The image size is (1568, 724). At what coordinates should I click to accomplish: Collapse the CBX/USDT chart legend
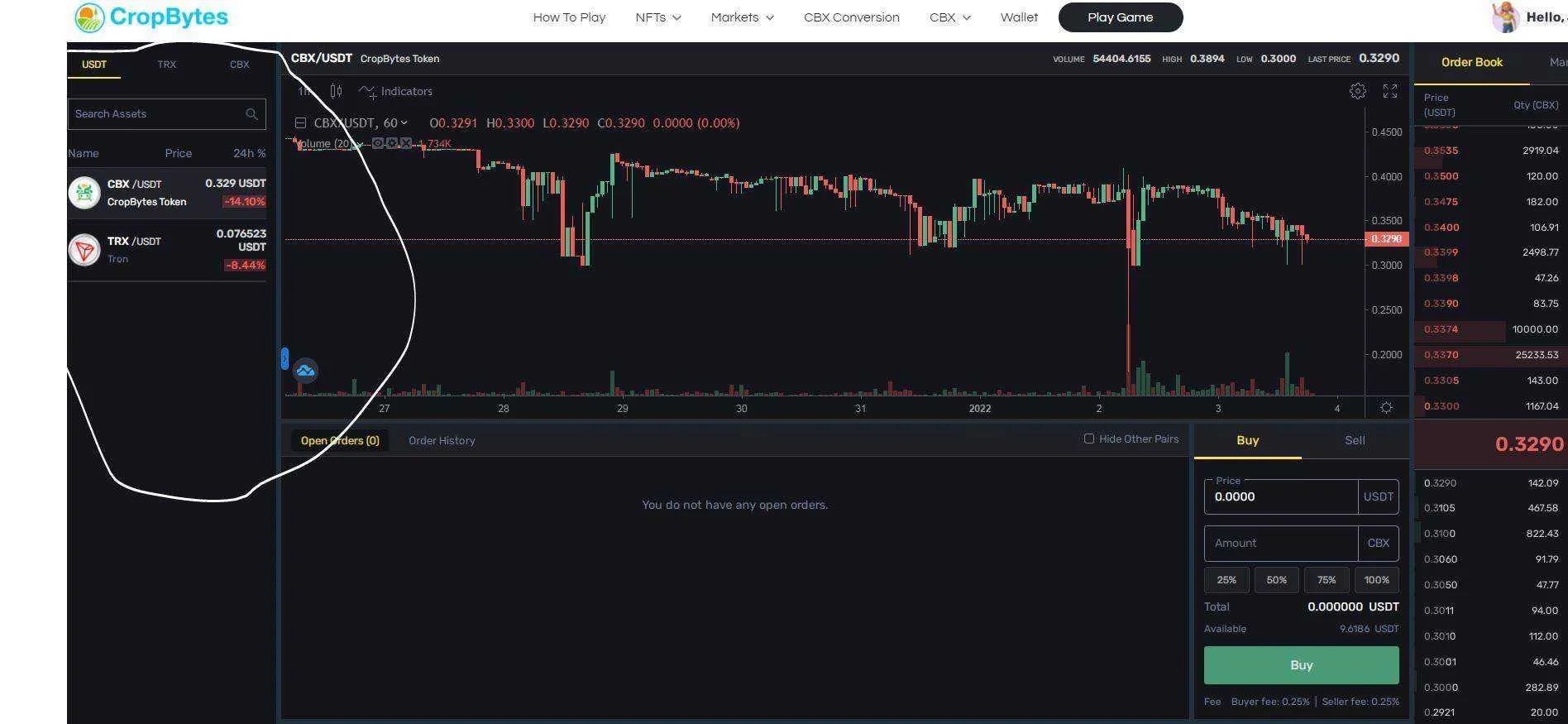(x=300, y=123)
